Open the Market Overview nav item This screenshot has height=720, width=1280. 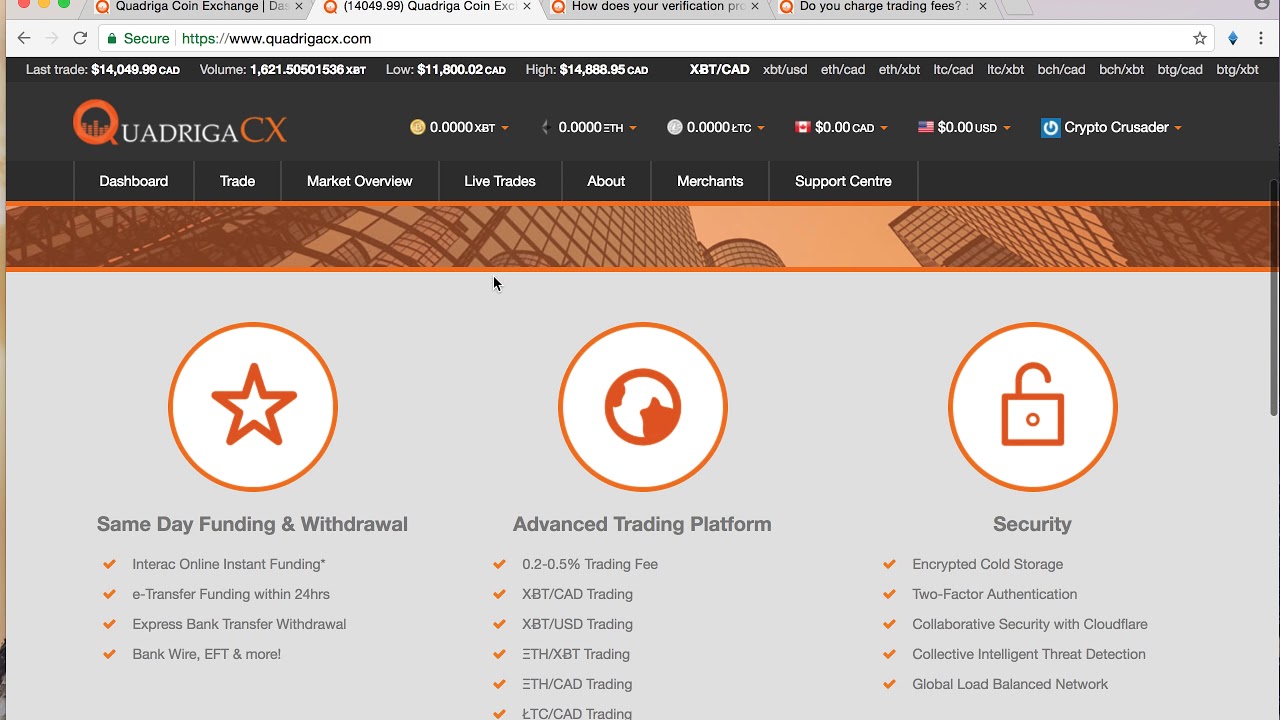(x=359, y=181)
